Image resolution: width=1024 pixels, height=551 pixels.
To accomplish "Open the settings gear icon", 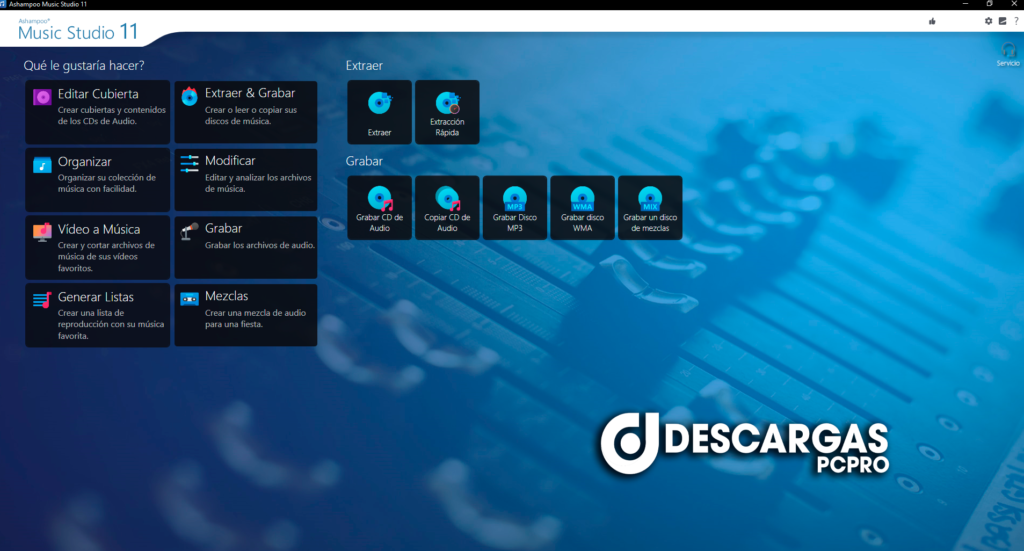I will coord(988,21).
